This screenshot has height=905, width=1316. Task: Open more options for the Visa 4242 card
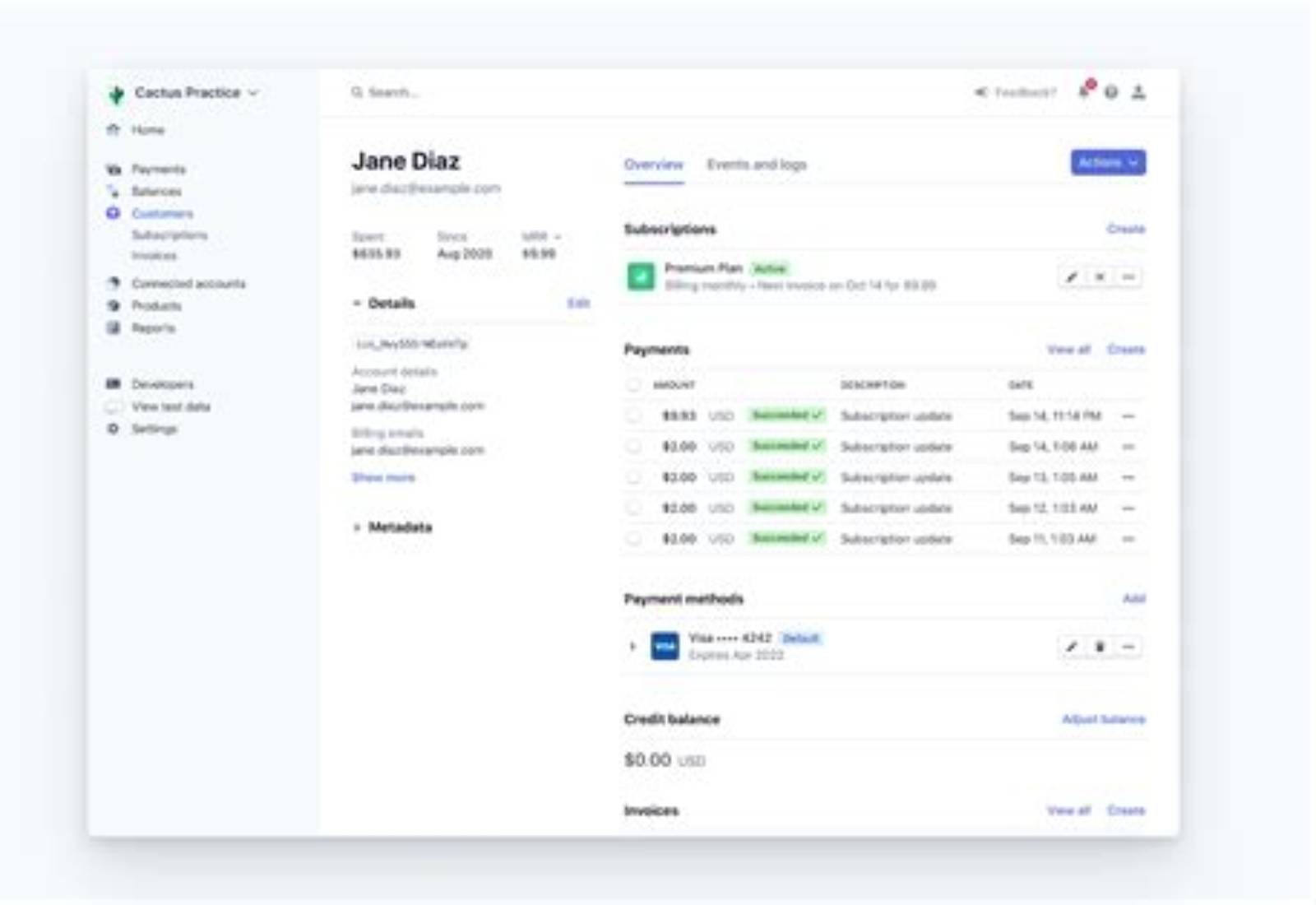[x=1128, y=647]
